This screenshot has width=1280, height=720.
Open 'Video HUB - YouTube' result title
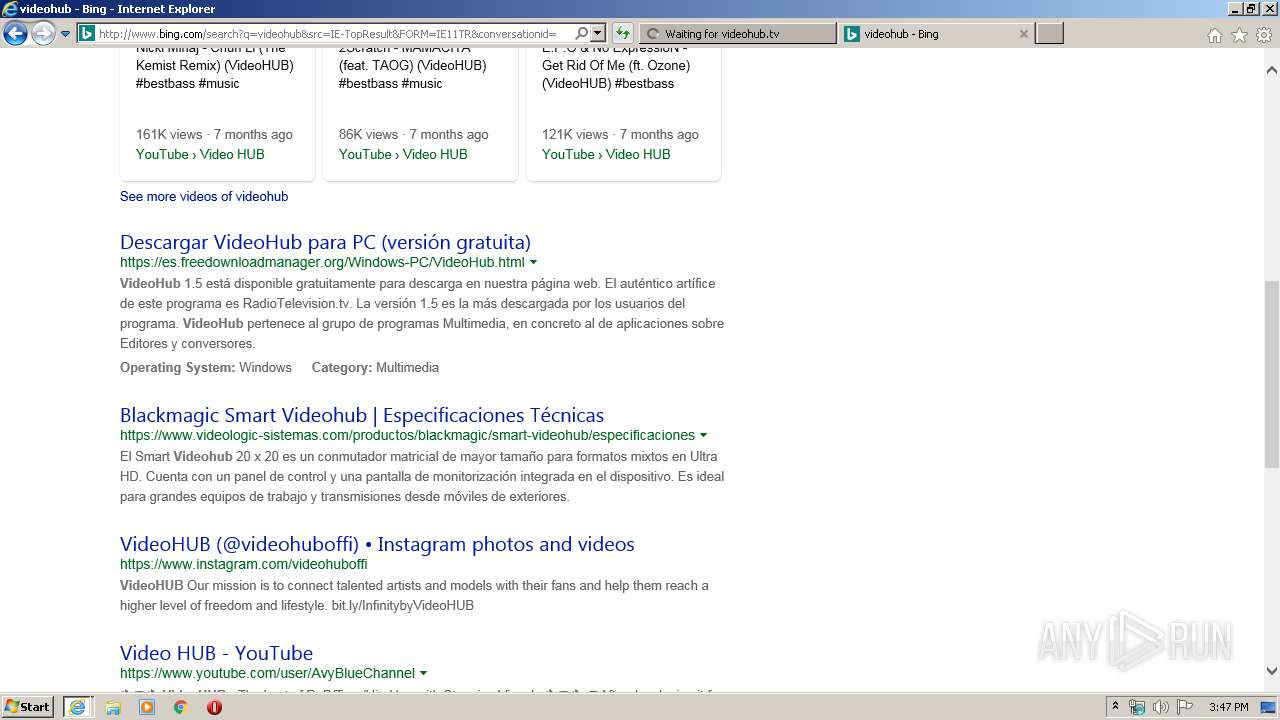[x=216, y=653]
